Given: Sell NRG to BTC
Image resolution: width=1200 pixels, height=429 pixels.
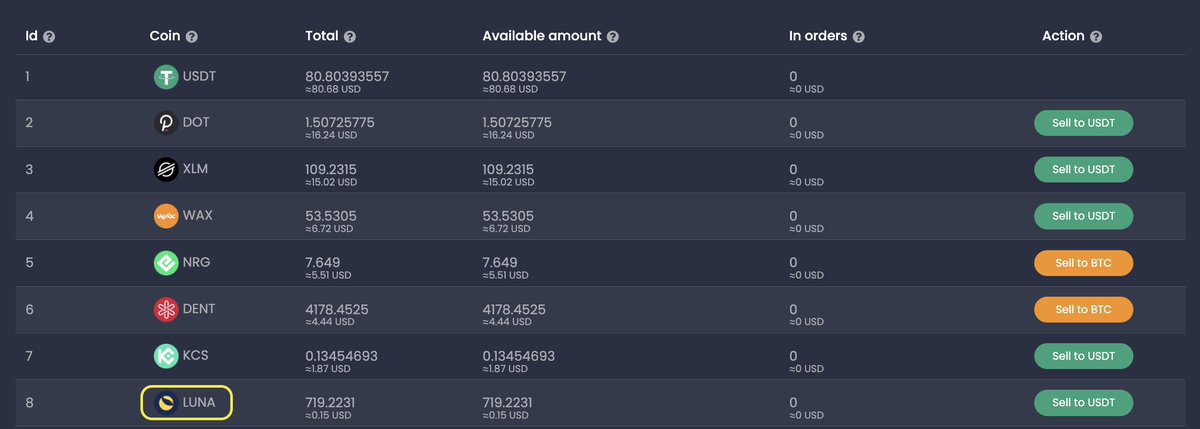Looking at the screenshot, I should coord(1083,263).
